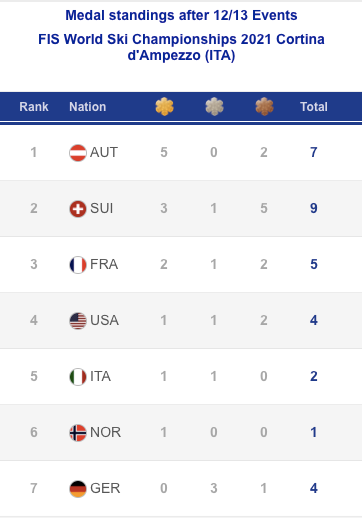Click Austria's total of 7 medals

point(314,152)
